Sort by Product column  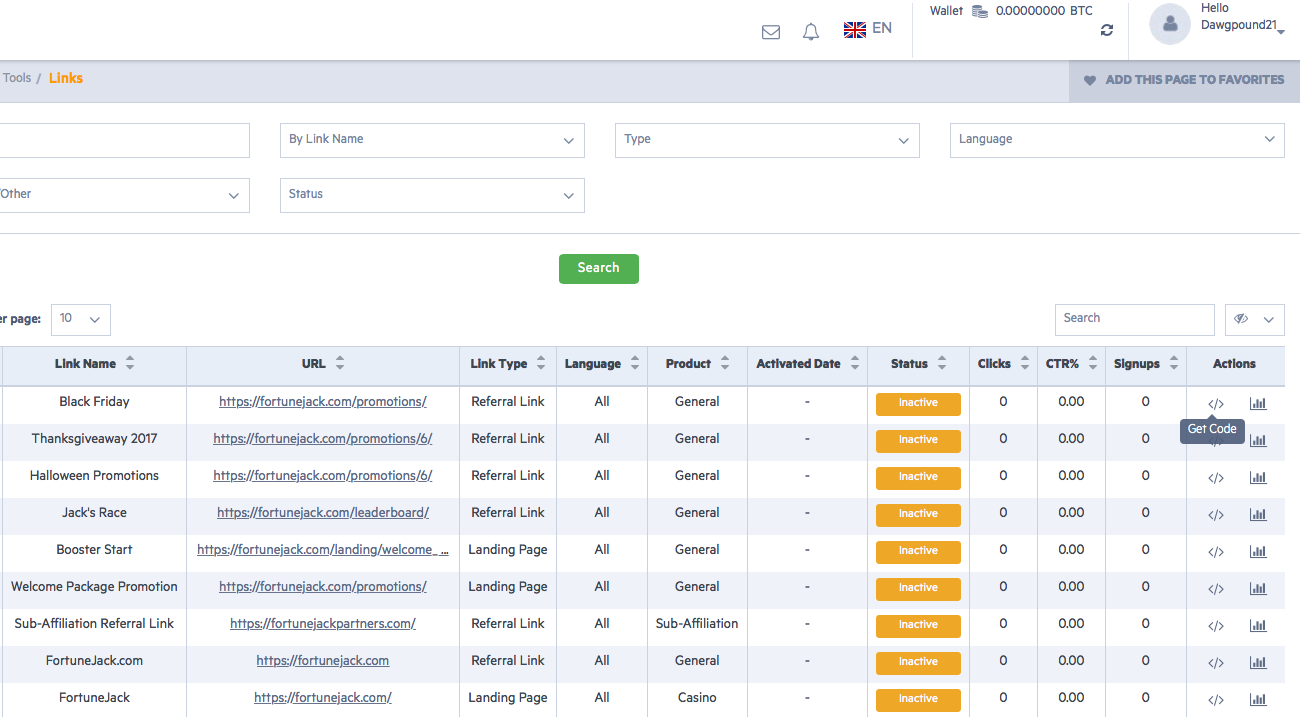coord(725,364)
